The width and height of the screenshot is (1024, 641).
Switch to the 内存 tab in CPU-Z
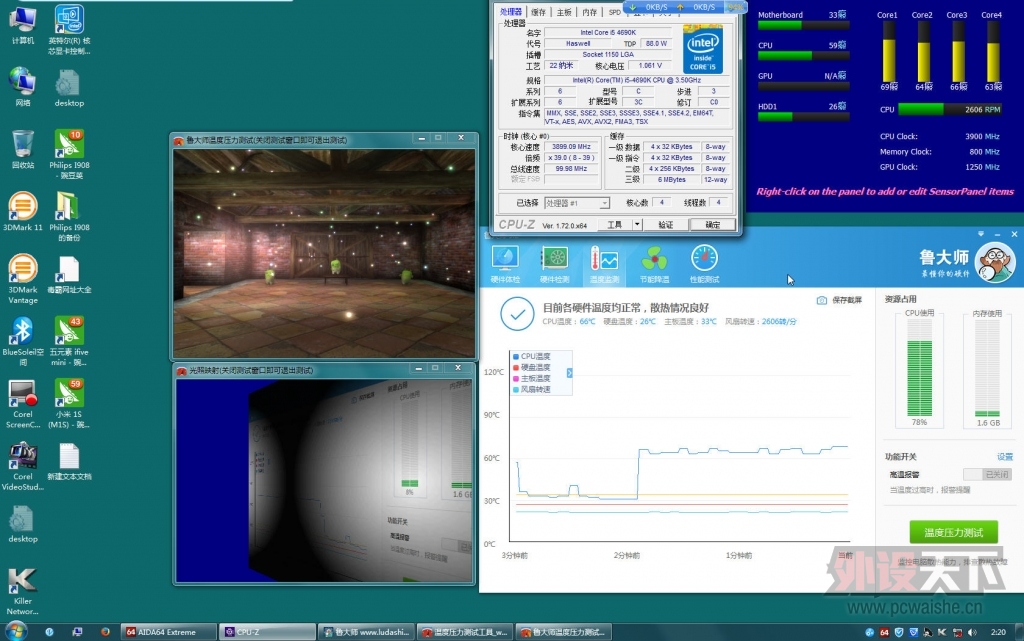click(x=590, y=12)
